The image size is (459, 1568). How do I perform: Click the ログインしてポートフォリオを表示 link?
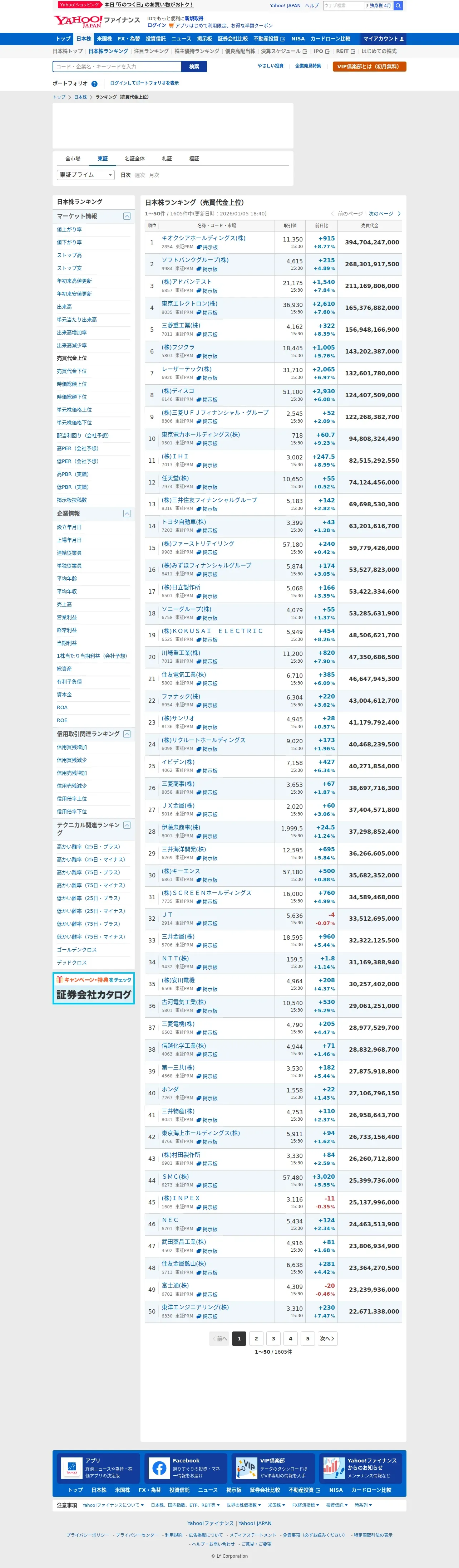pyautogui.click(x=145, y=83)
